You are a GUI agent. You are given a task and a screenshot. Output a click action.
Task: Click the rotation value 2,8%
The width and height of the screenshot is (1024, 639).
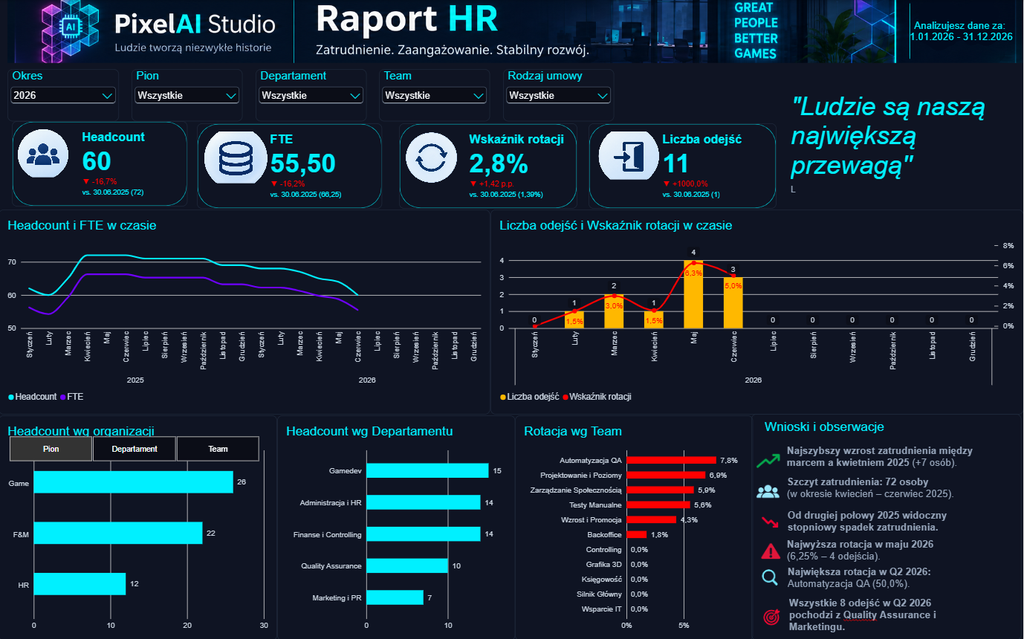[x=498, y=163]
